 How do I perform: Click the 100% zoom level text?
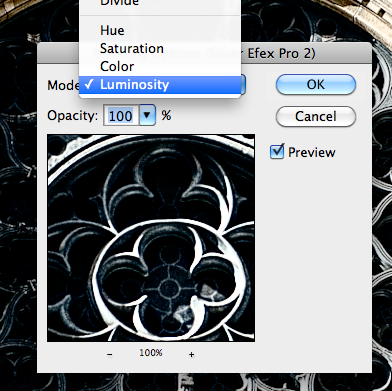point(151,353)
